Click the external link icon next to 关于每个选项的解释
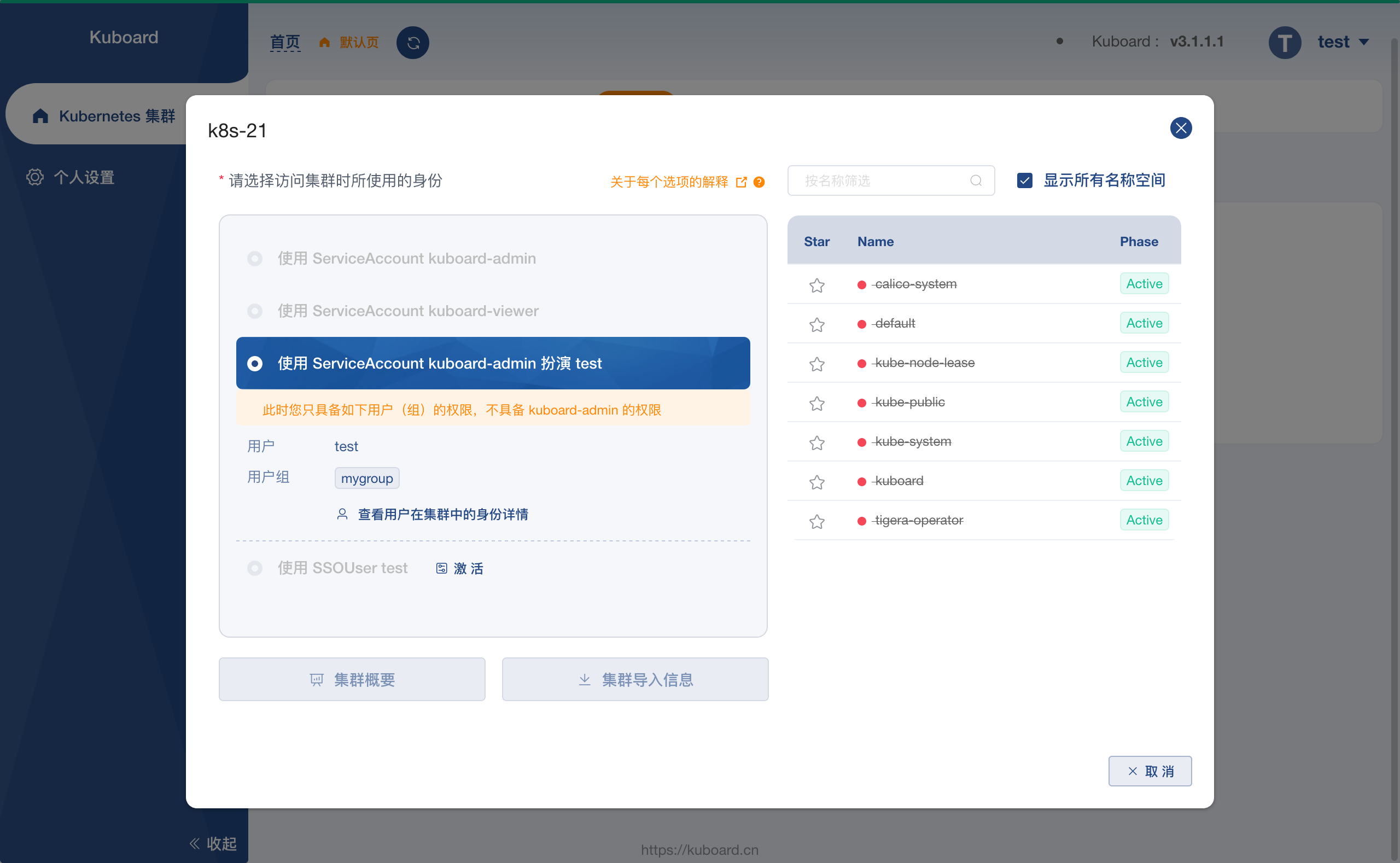 743,181
